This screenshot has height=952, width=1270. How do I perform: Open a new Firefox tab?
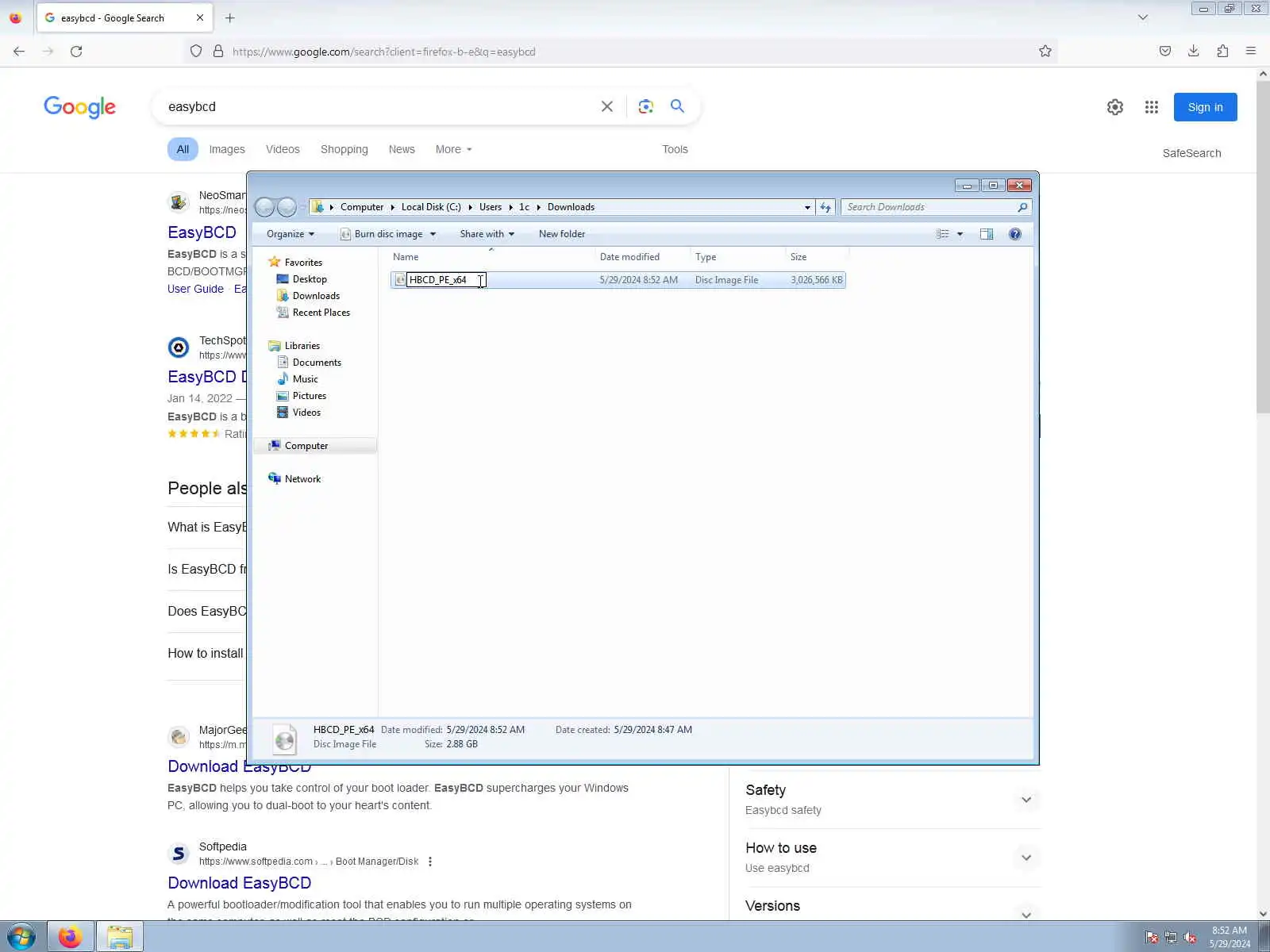(x=230, y=17)
